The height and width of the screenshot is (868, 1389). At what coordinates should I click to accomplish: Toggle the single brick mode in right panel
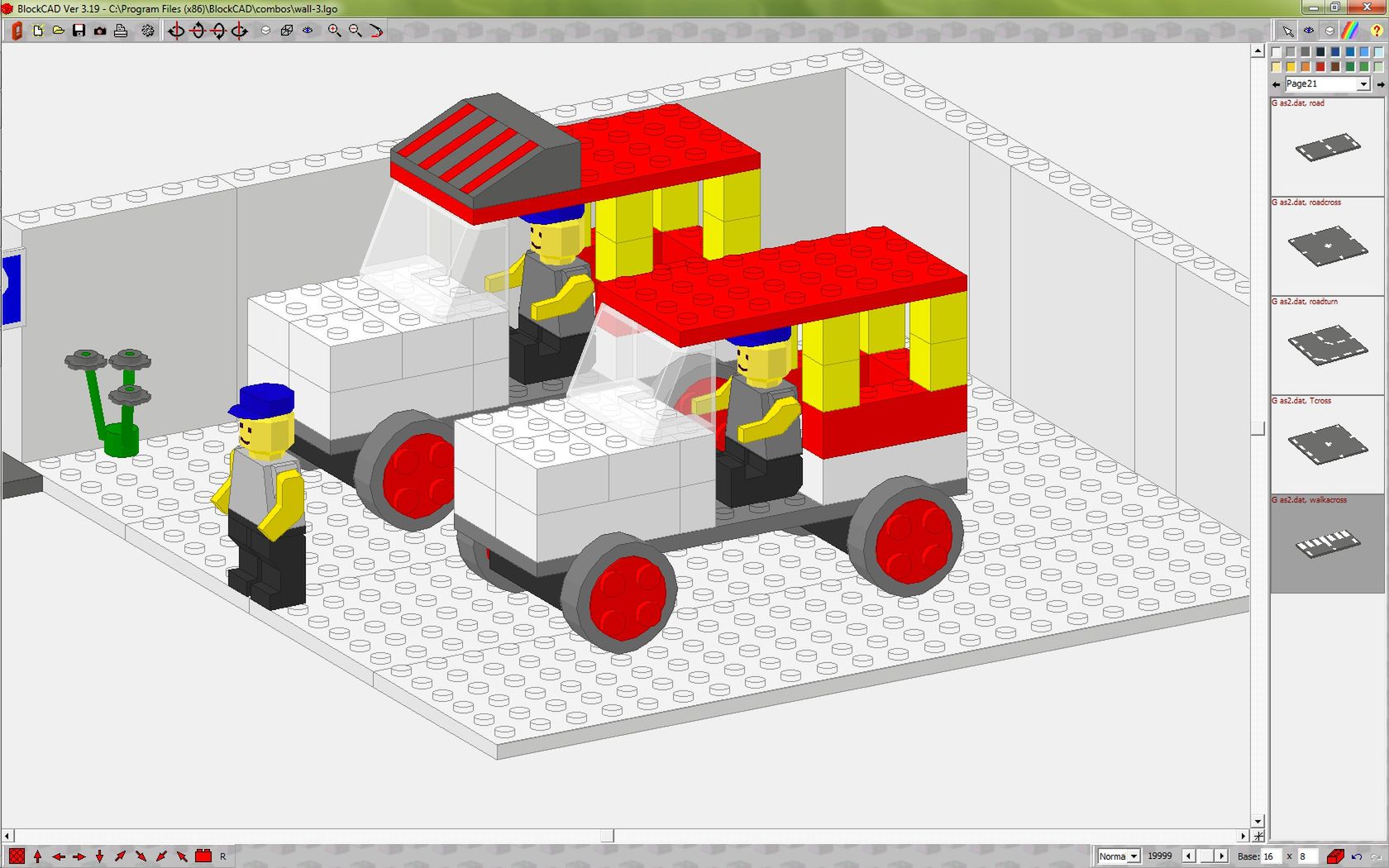click(1329, 31)
